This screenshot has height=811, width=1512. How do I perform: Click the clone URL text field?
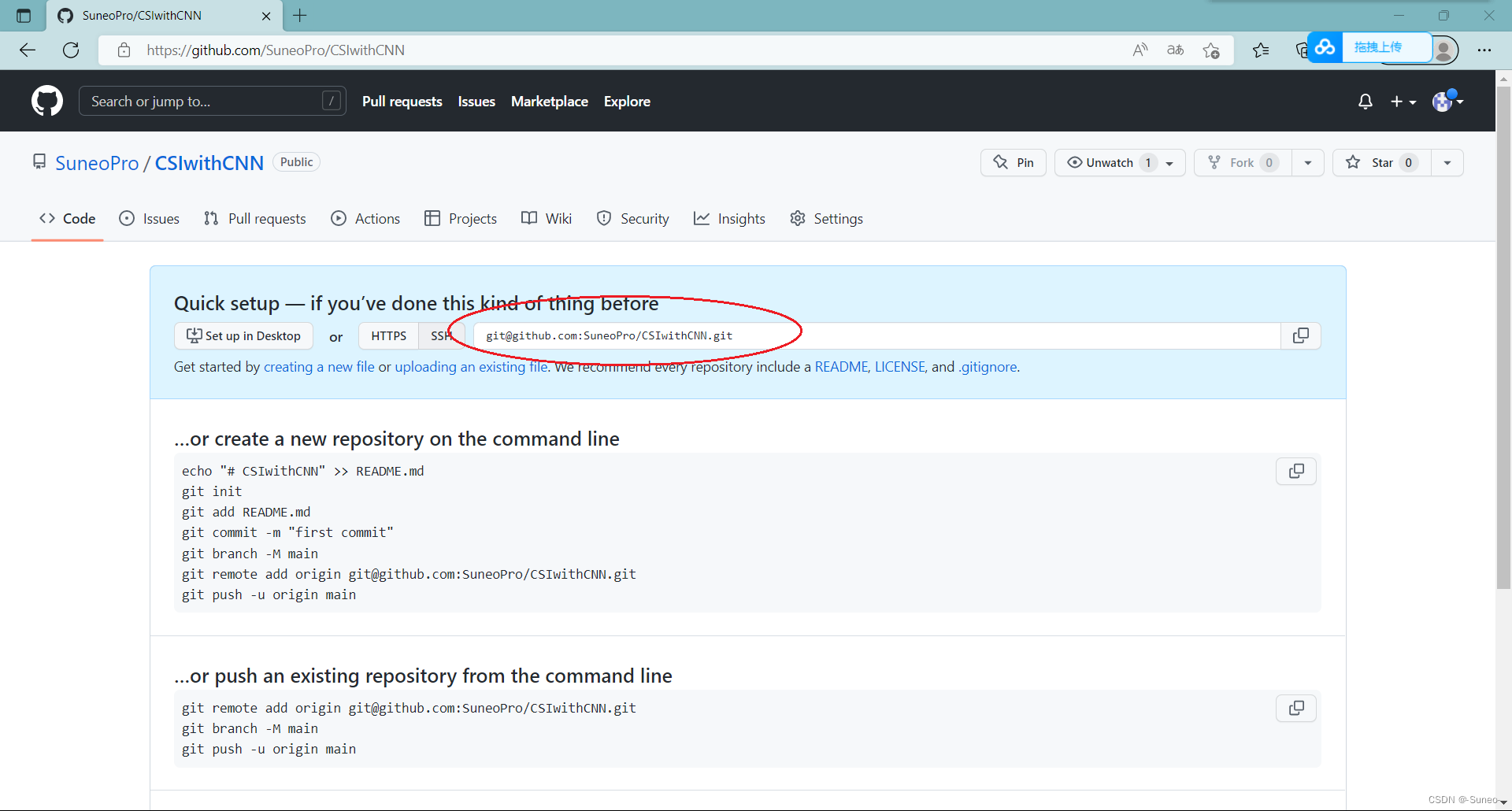click(876, 335)
